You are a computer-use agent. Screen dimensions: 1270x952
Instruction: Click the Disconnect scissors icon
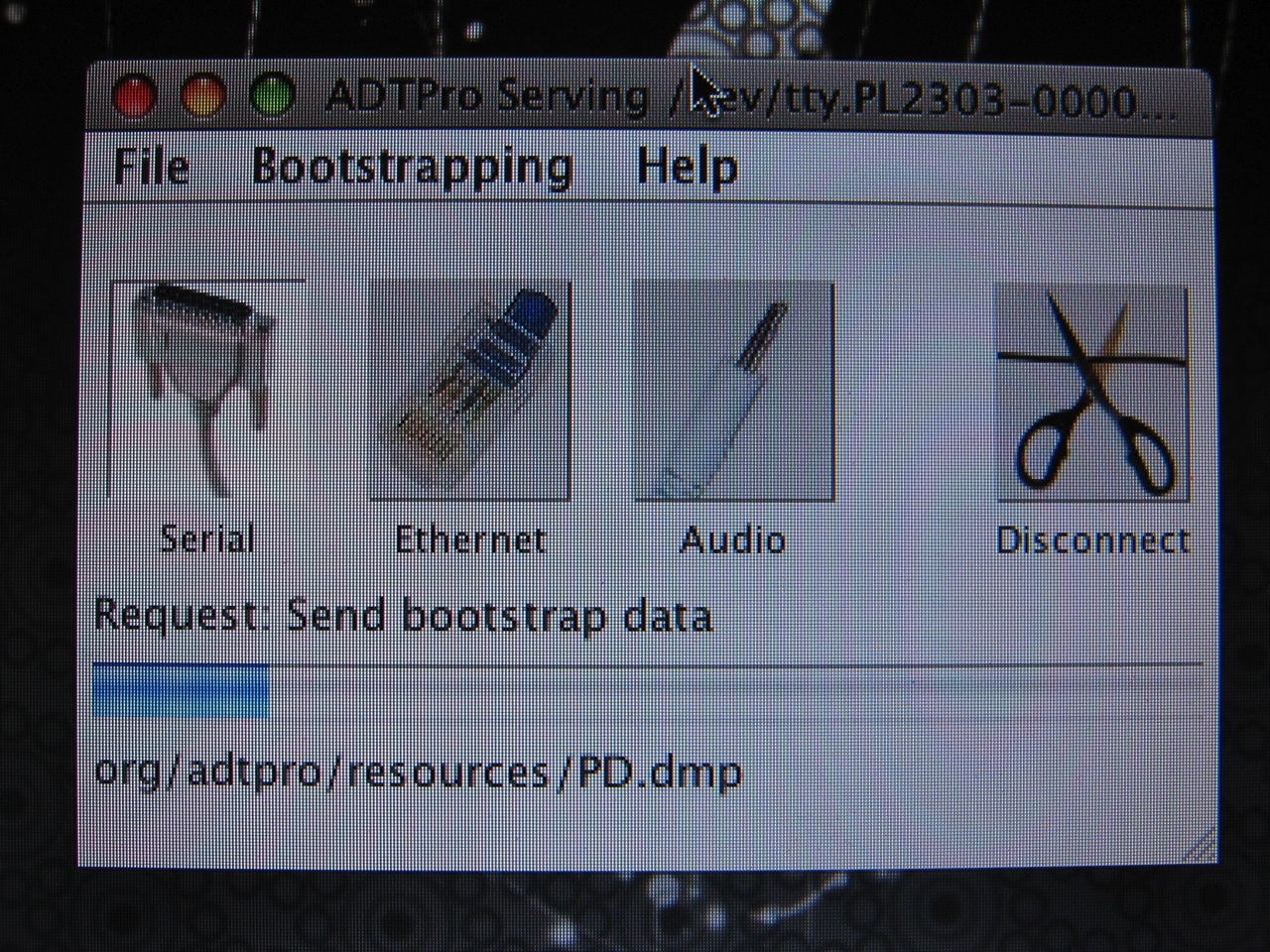tap(1091, 393)
